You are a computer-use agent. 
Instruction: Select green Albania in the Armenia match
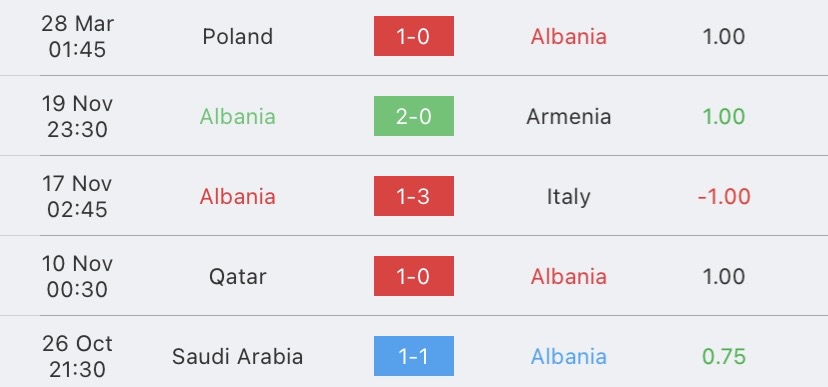click(238, 117)
